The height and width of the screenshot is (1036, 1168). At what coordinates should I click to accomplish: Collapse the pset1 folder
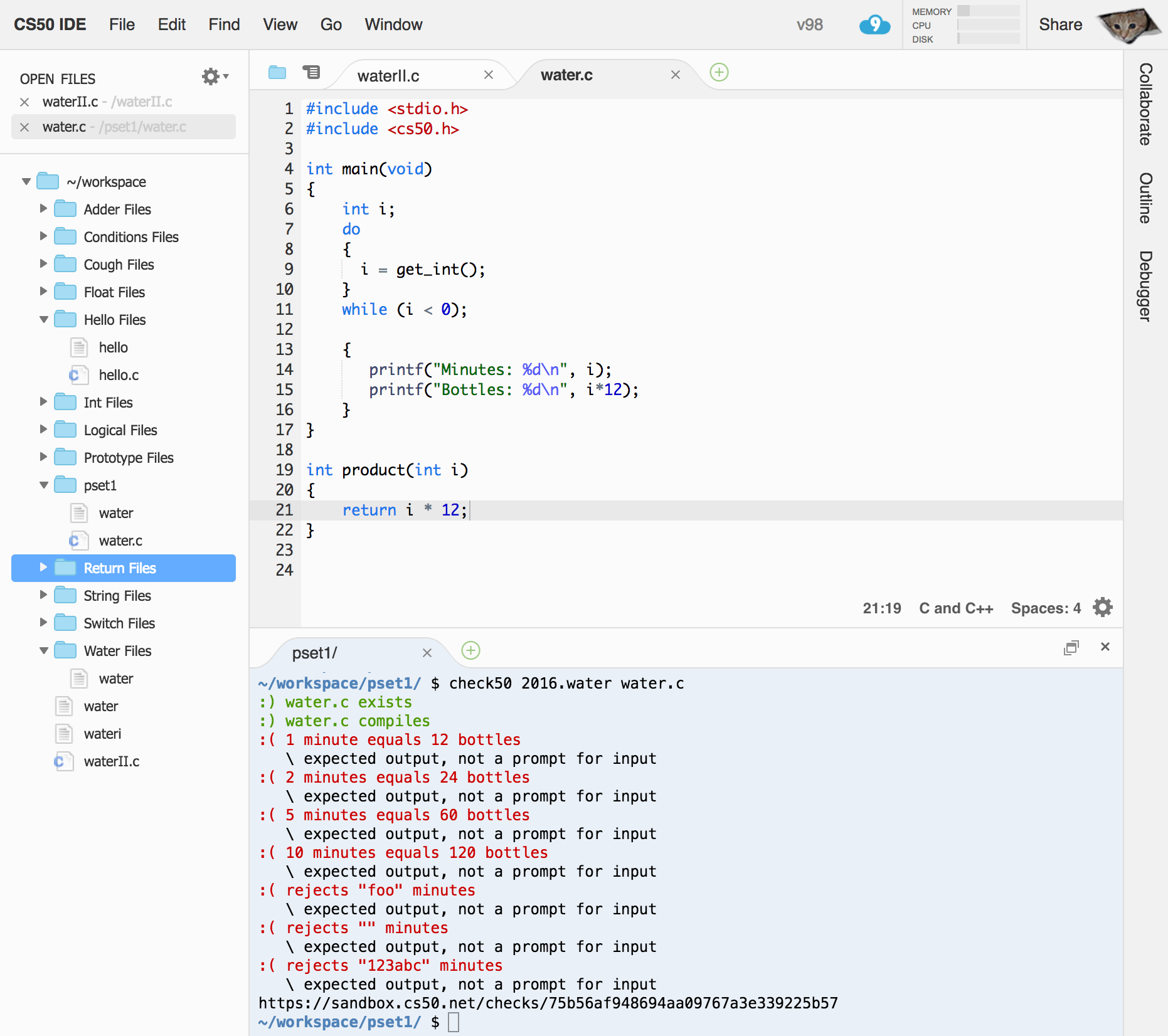[x=43, y=485]
